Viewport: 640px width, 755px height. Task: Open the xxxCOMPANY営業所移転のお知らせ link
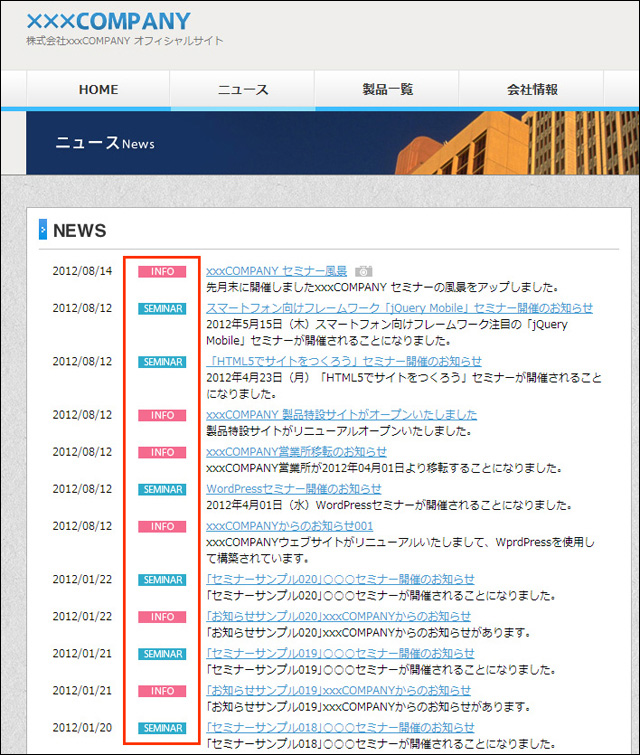(296, 452)
